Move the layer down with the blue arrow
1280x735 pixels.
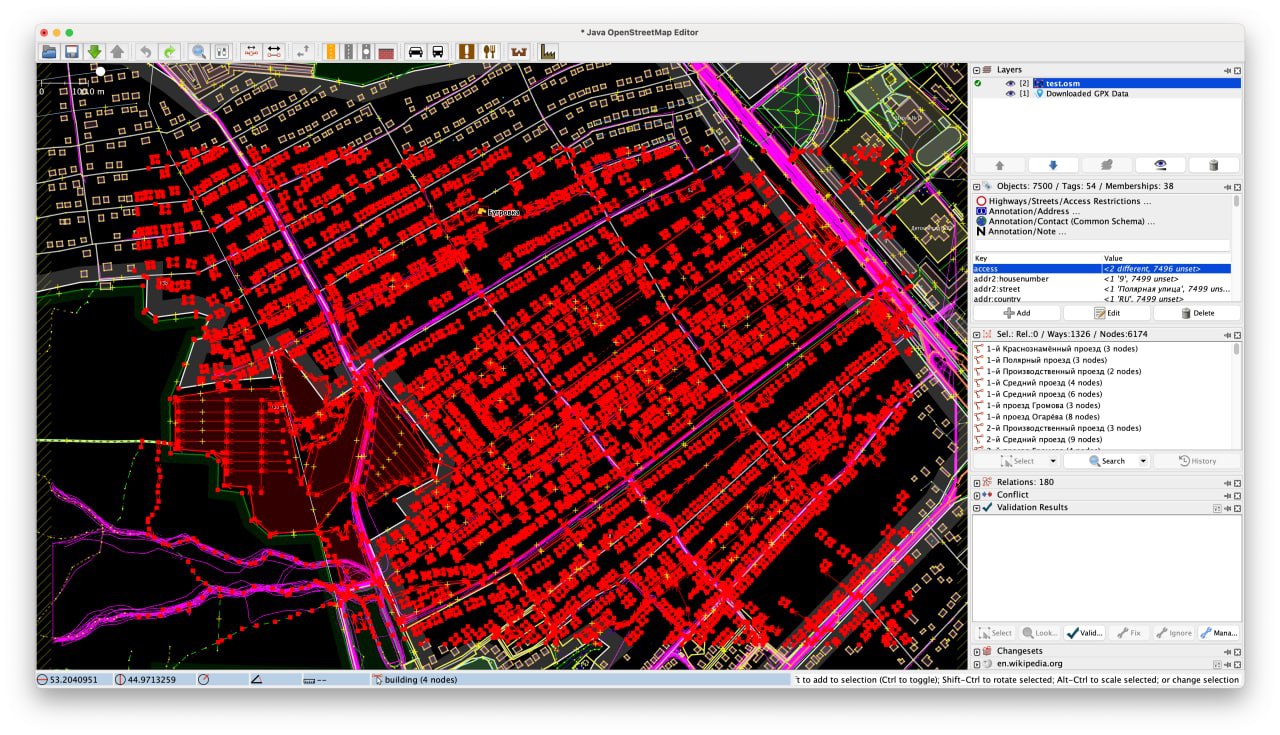(1054, 165)
